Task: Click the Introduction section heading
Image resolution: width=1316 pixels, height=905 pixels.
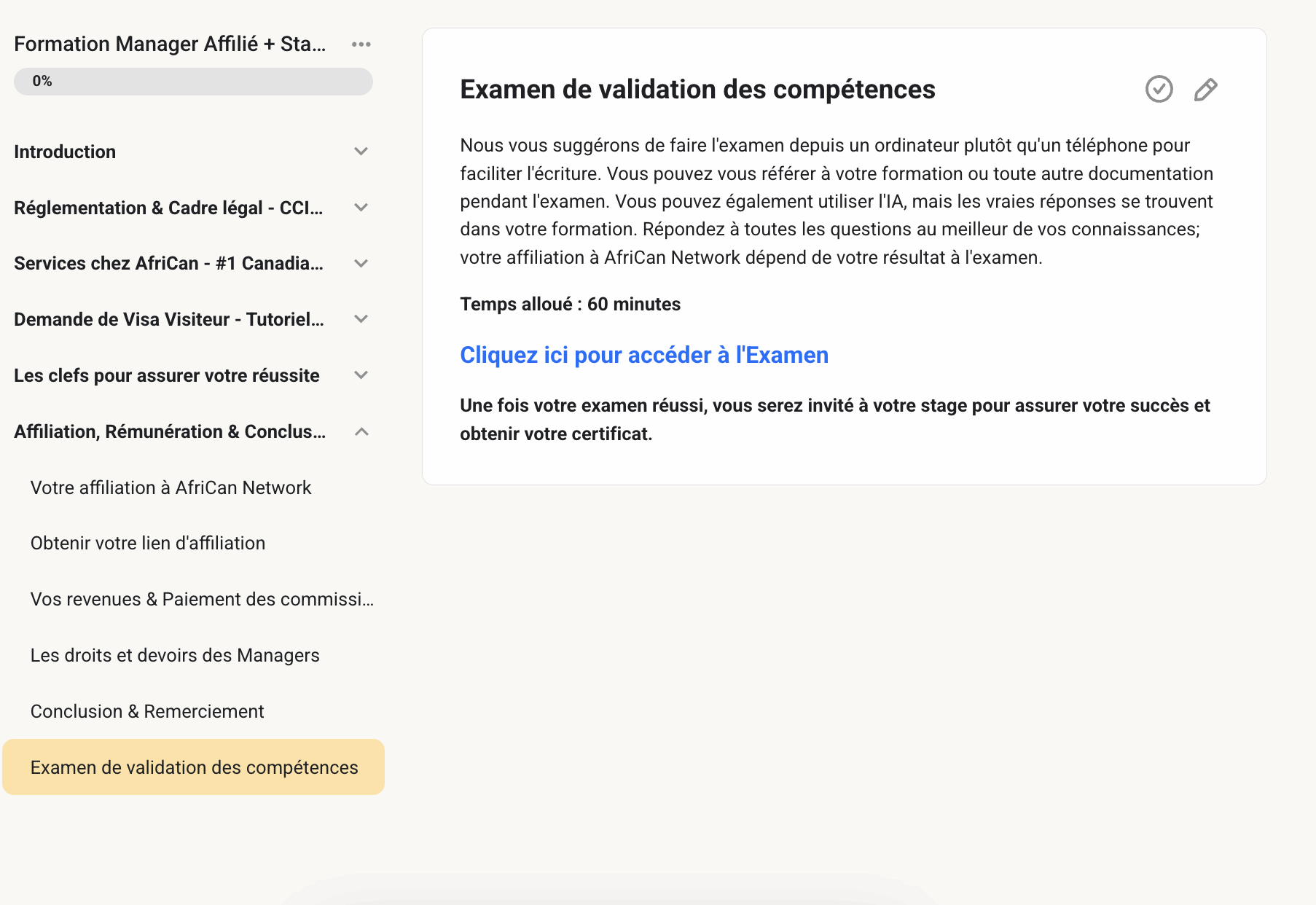Action: [x=65, y=152]
